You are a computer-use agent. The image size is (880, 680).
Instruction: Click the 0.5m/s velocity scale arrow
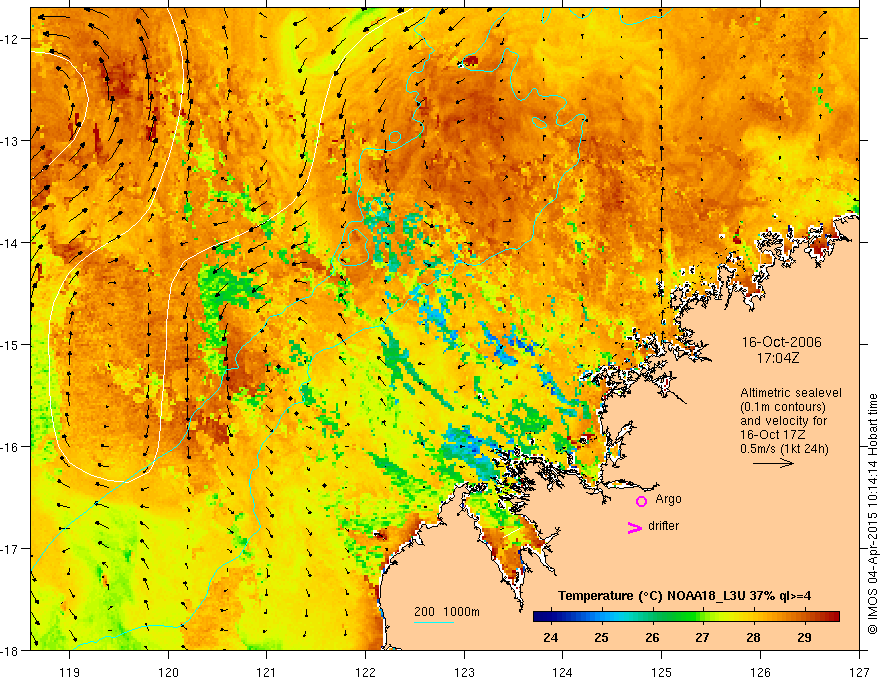[x=773, y=463]
